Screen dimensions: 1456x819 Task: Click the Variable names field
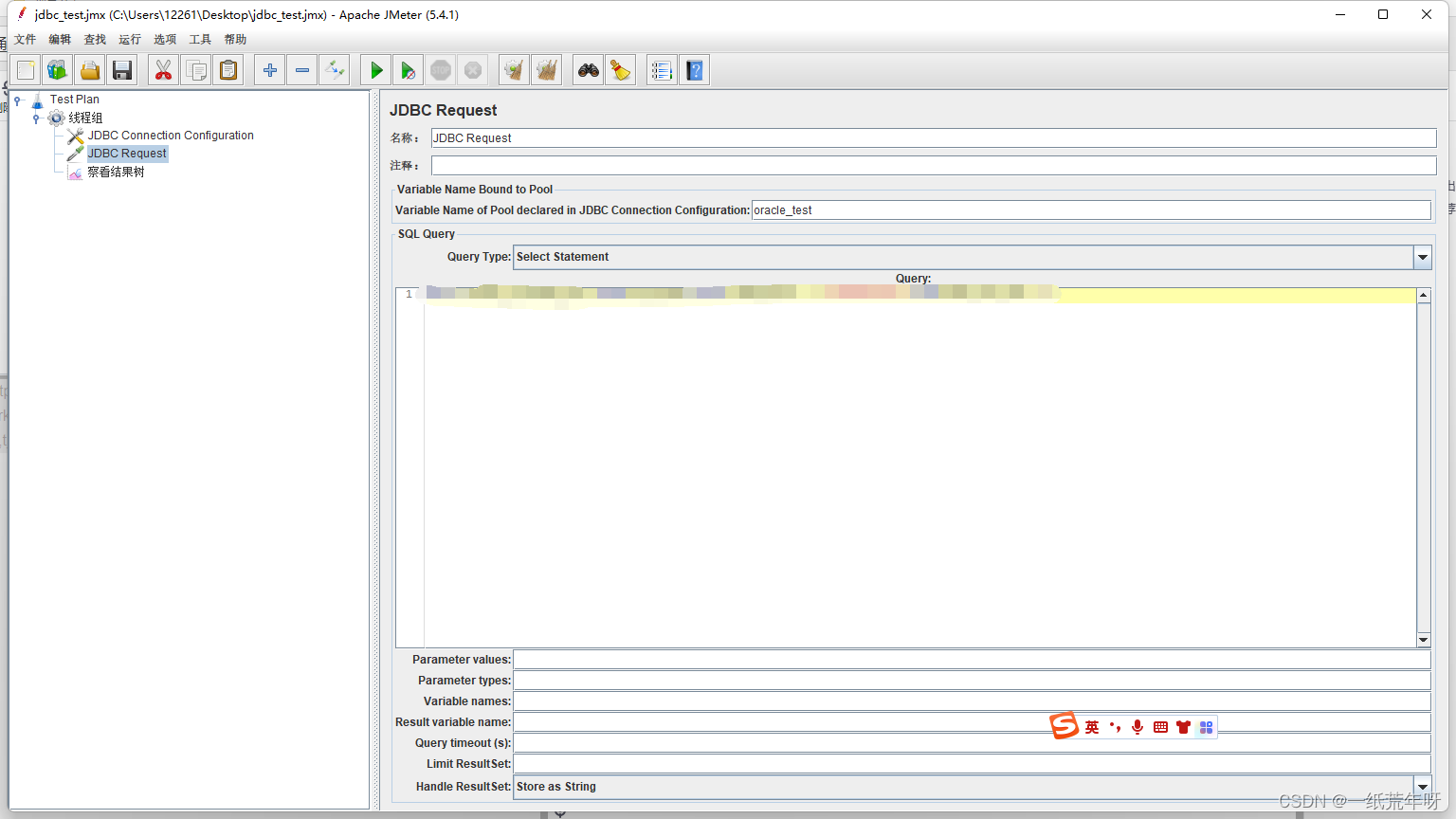point(972,701)
